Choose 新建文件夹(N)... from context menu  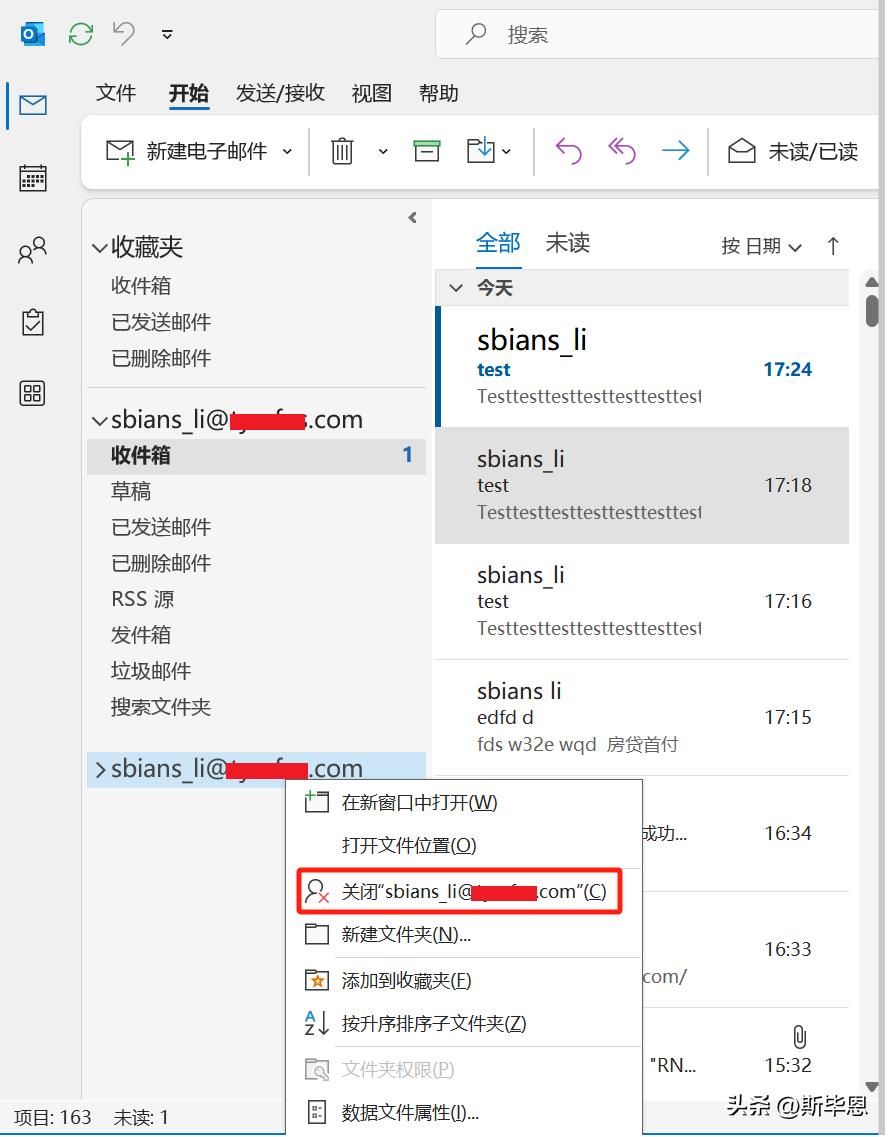pyautogui.click(x=464, y=935)
